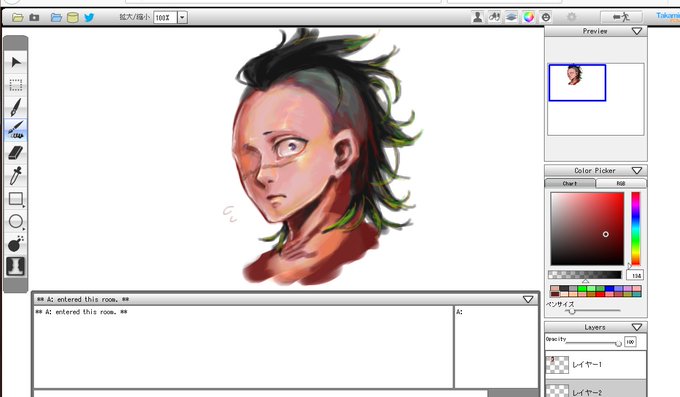Pick the dark maroon palette swatch
680x397 pixels.
click(555, 294)
